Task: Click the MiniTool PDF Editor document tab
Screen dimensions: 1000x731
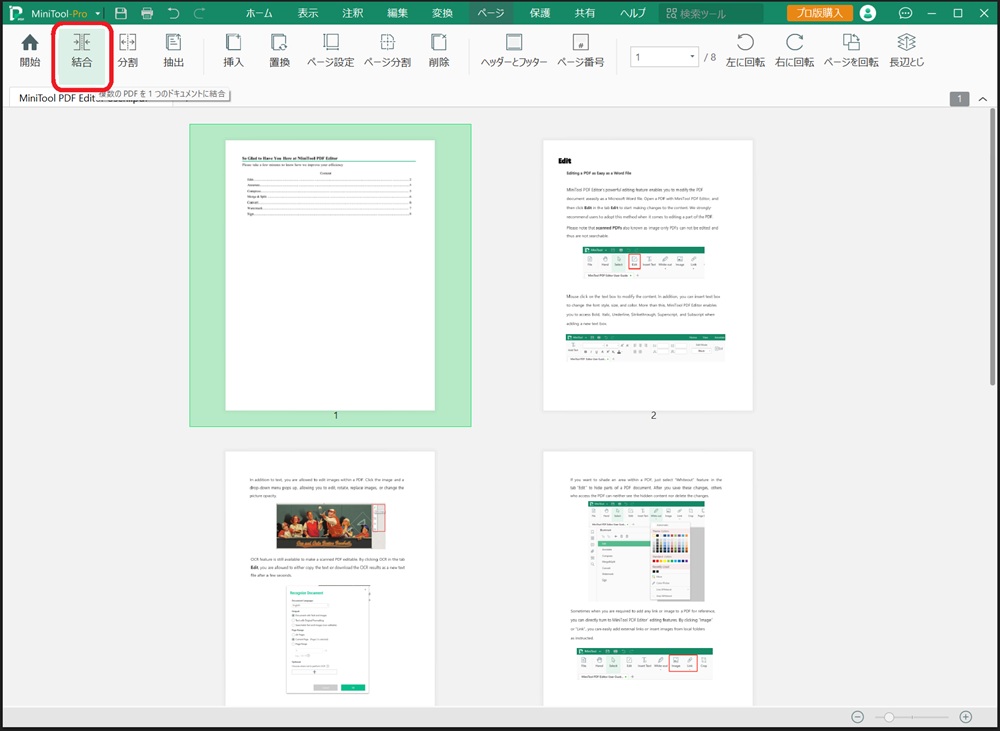Action: (89, 98)
